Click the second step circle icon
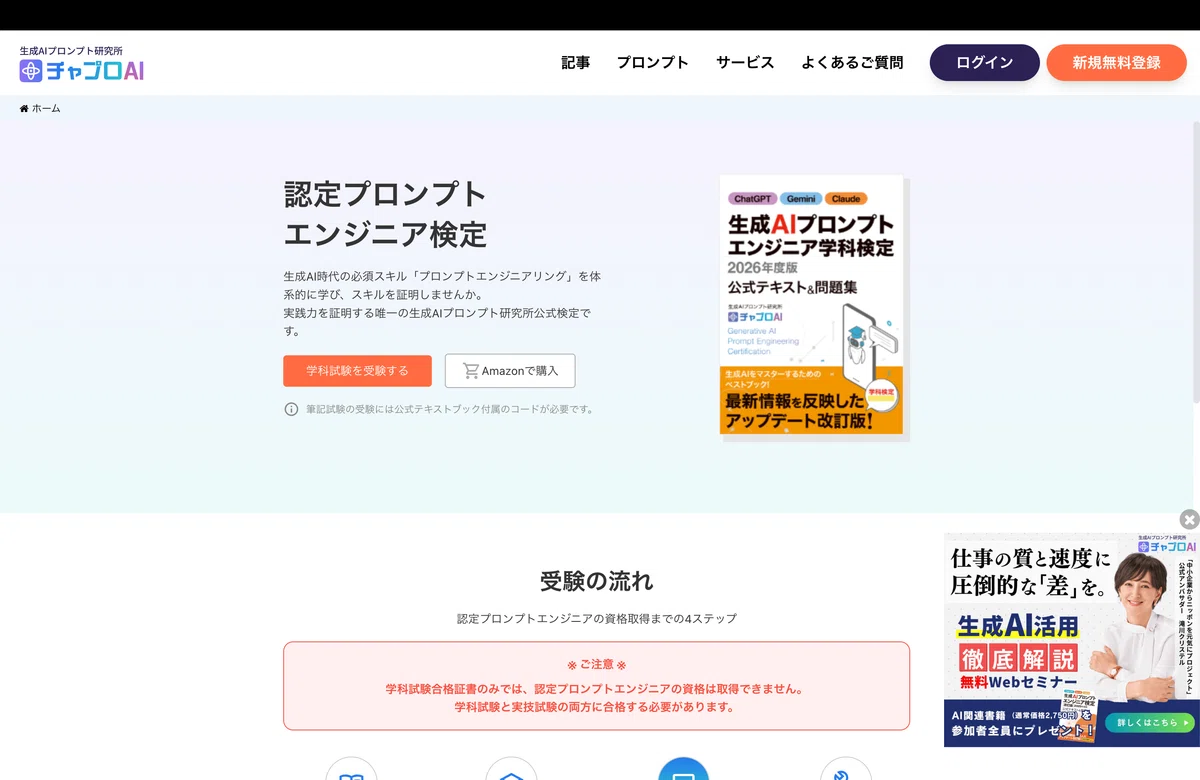This screenshot has width=1200, height=780. [x=511, y=774]
